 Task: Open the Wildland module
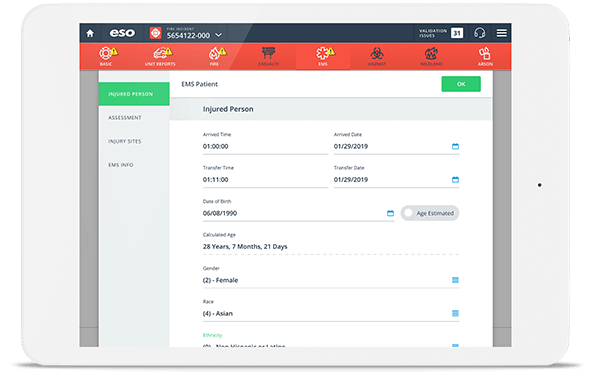(x=431, y=56)
